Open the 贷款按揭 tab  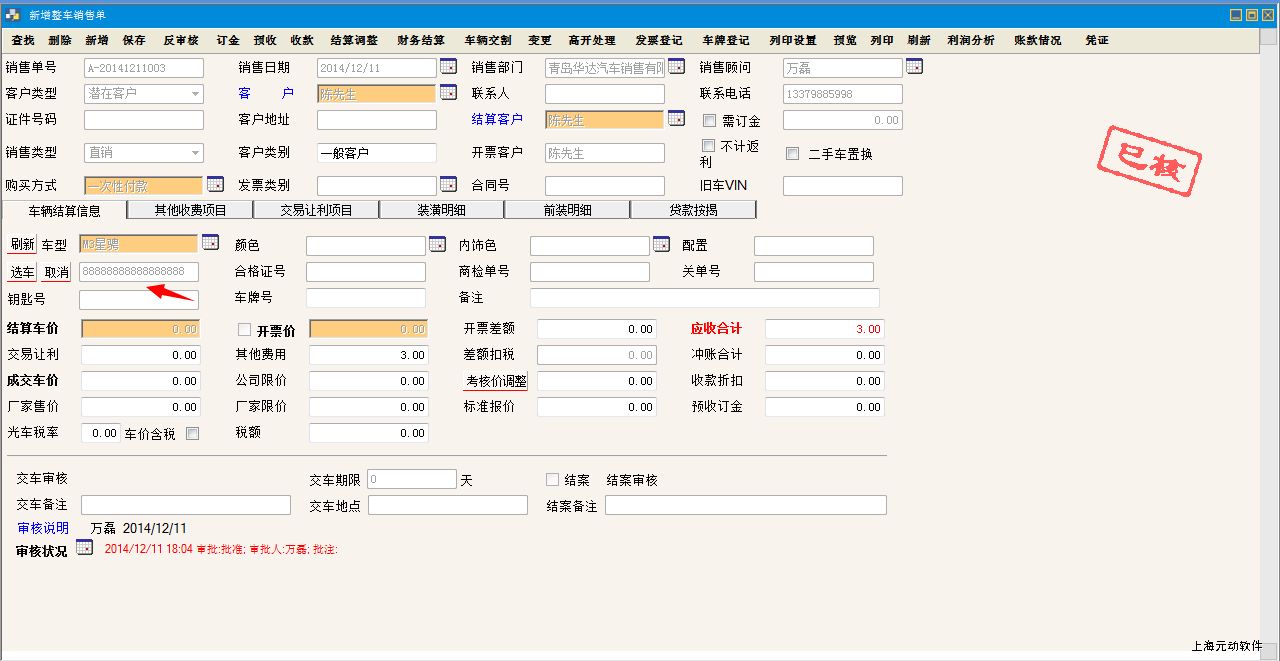tap(693, 210)
